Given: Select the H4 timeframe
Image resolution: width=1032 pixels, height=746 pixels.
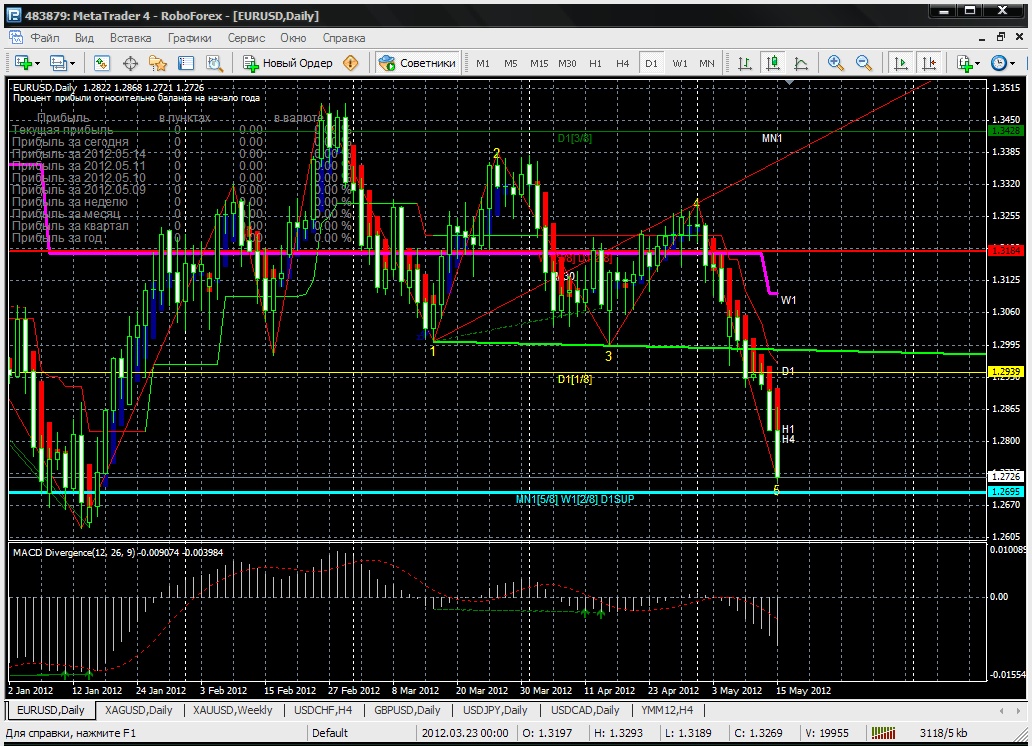Looking at the screenshot, I should pos(623,63).
